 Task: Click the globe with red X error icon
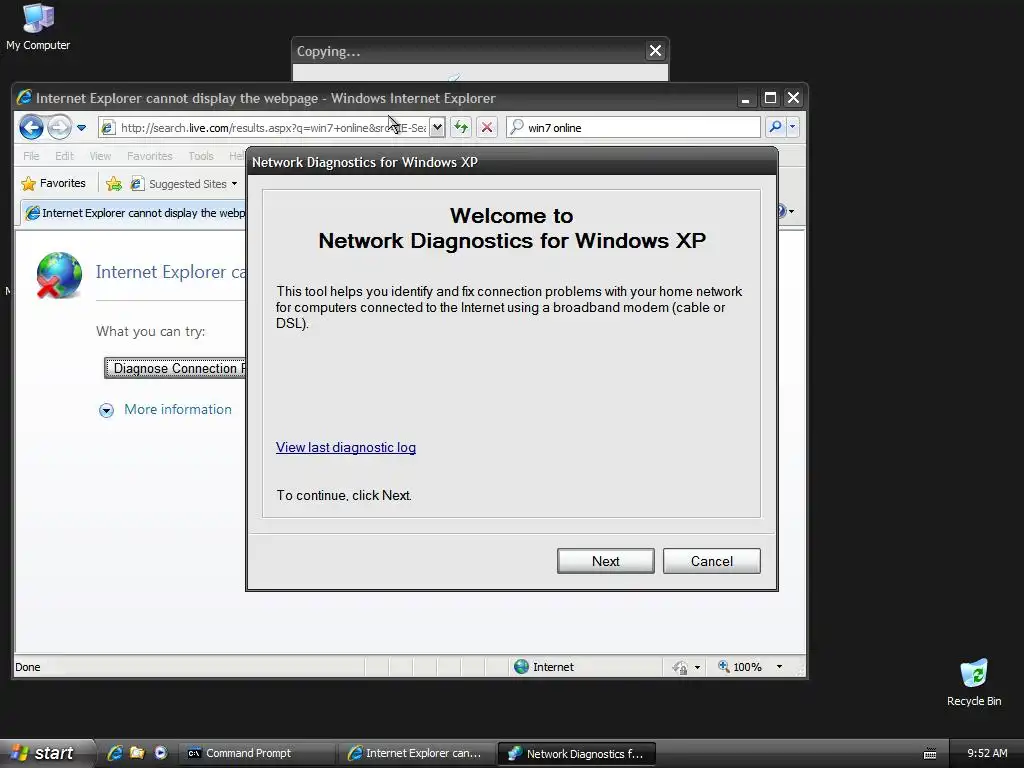pos(59,276)
